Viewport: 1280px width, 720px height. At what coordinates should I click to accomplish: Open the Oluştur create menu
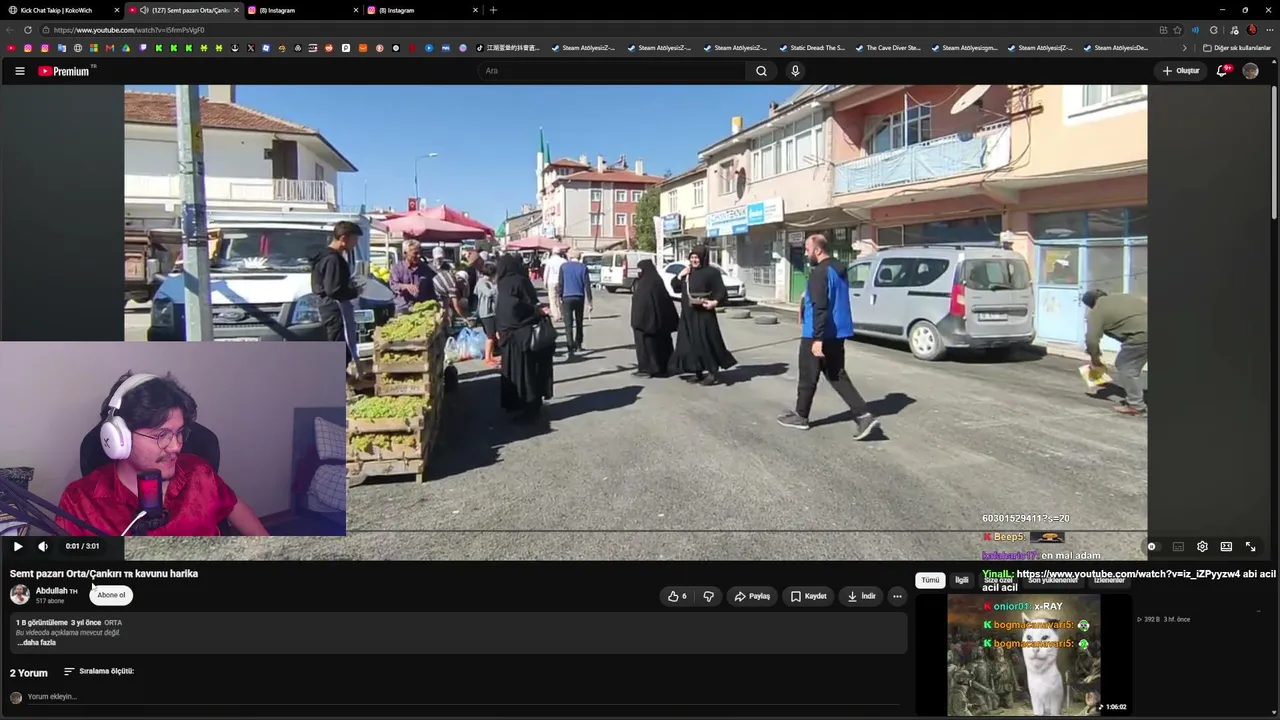(x=1181, y=71)
